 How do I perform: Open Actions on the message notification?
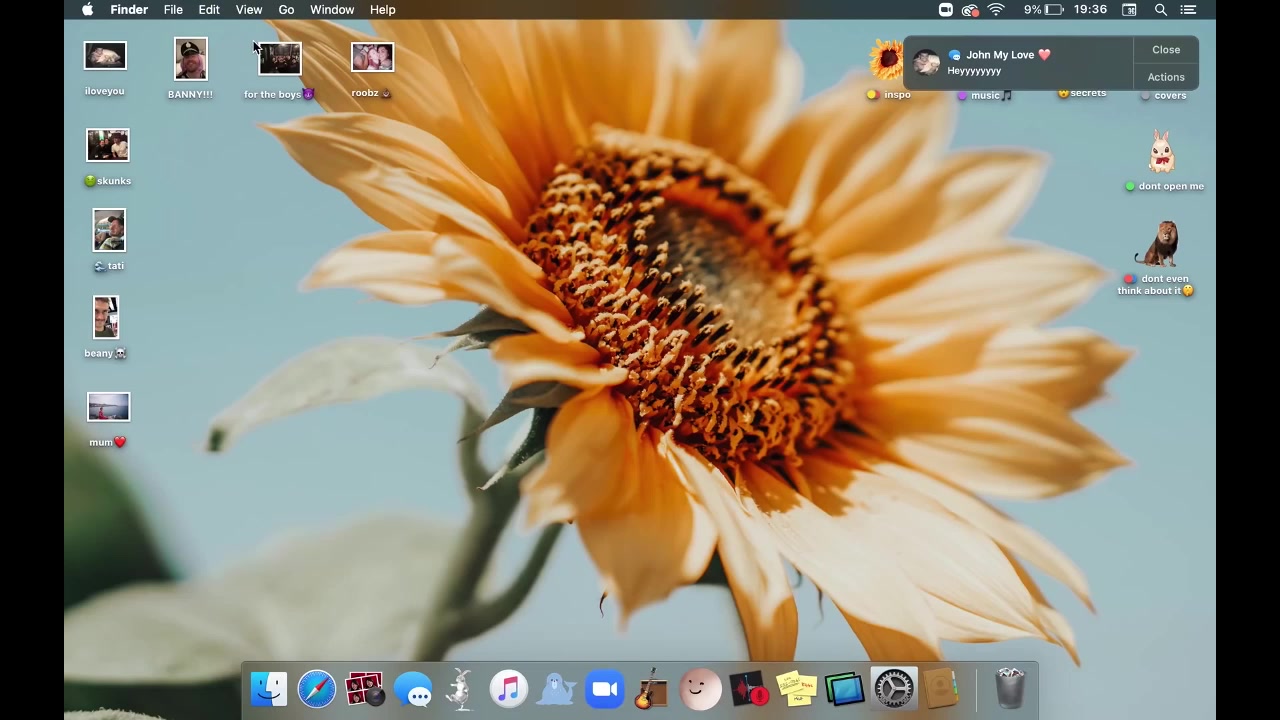(x=1166, y=77)
